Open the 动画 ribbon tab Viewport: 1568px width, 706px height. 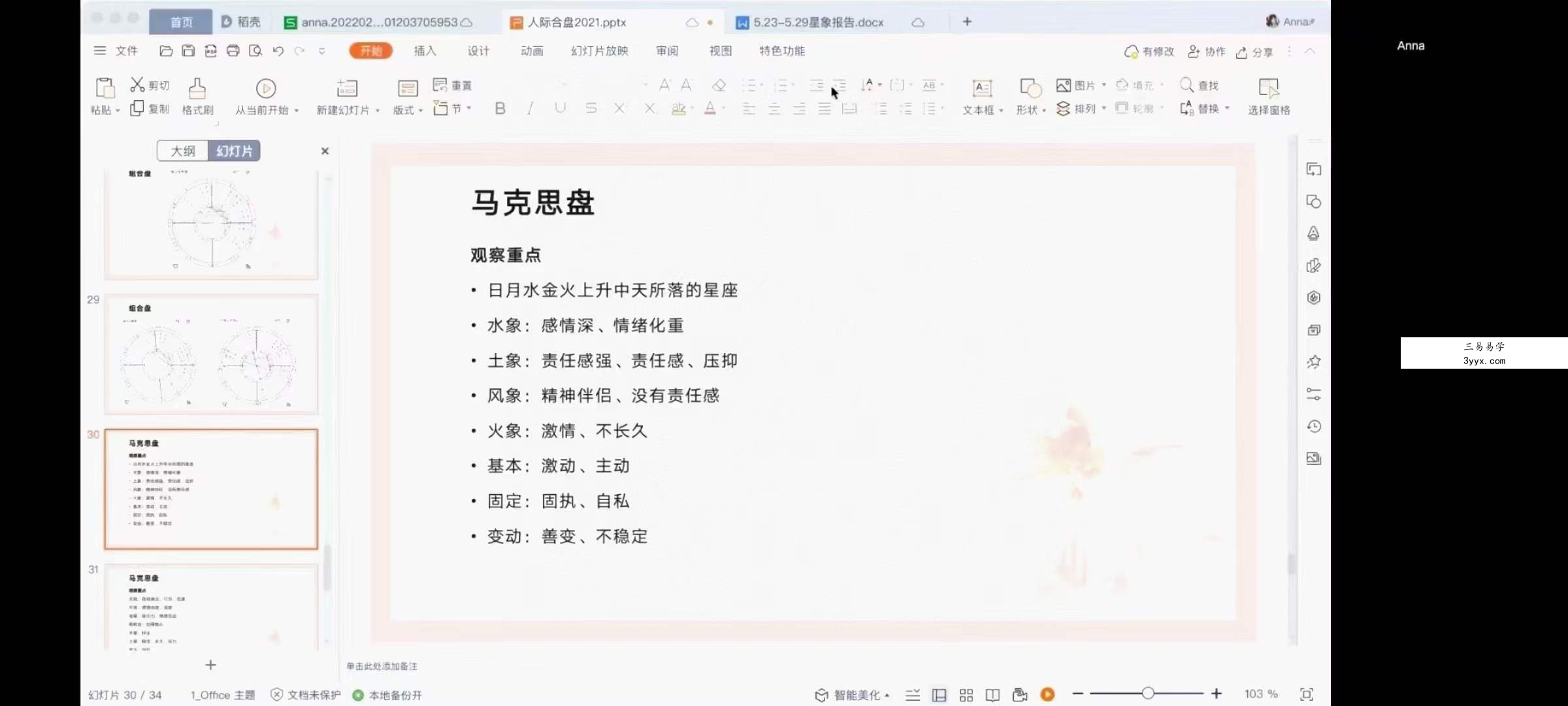tap(532, 51)
